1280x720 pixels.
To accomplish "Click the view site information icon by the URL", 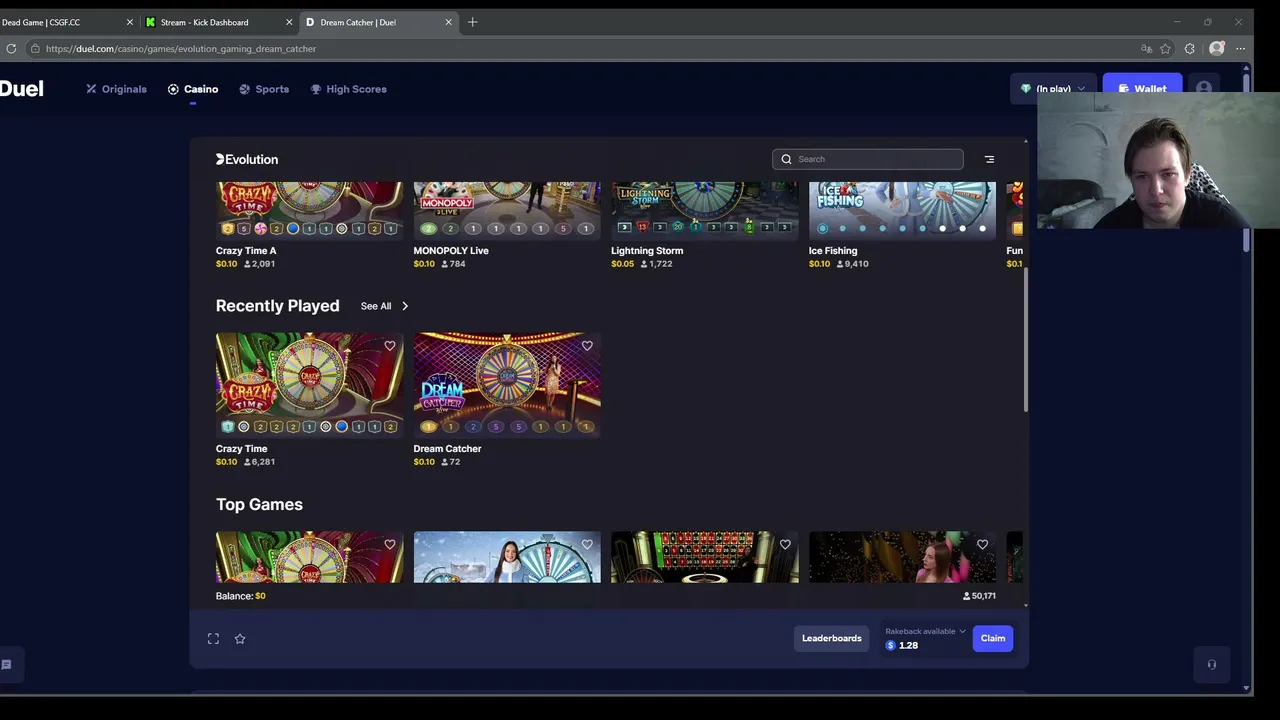I will tap(35, 48).
